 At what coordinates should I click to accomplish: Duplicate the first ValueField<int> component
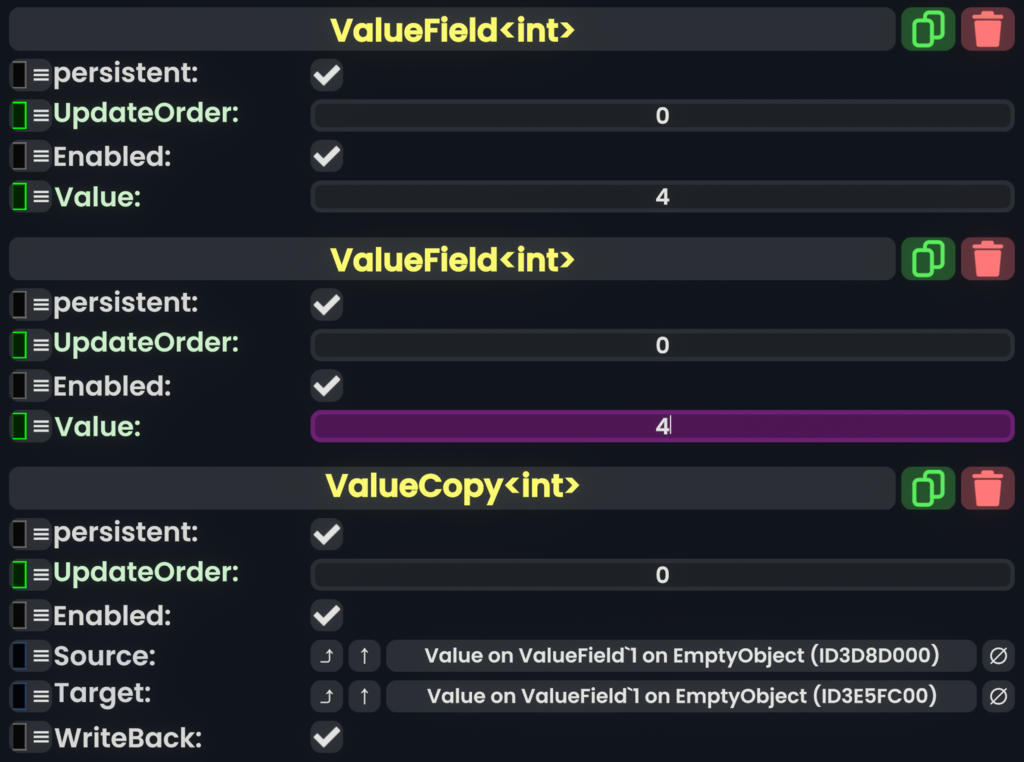(x=927, y=29)
